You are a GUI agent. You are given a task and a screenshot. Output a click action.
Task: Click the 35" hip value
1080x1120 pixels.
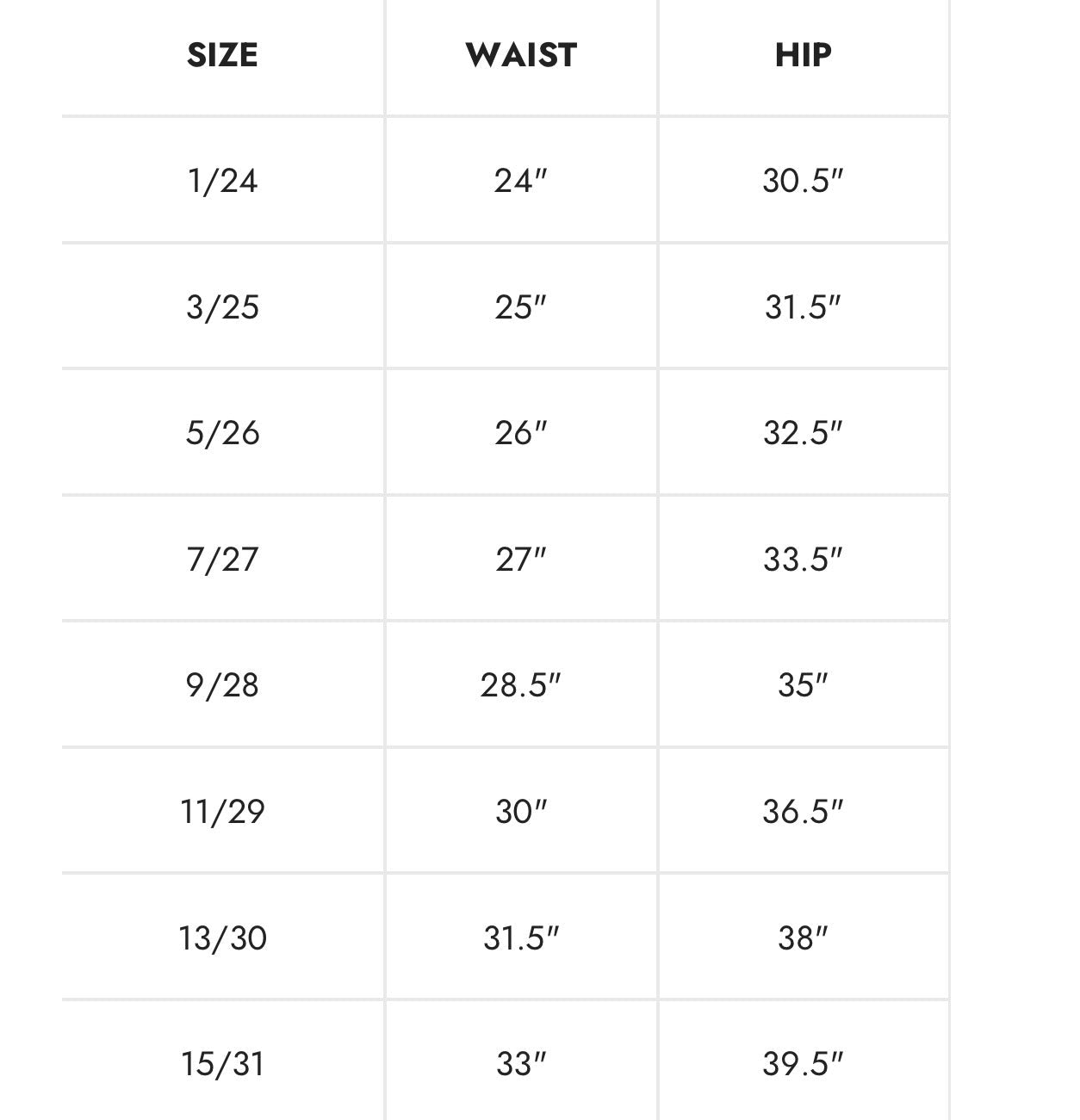803,685
